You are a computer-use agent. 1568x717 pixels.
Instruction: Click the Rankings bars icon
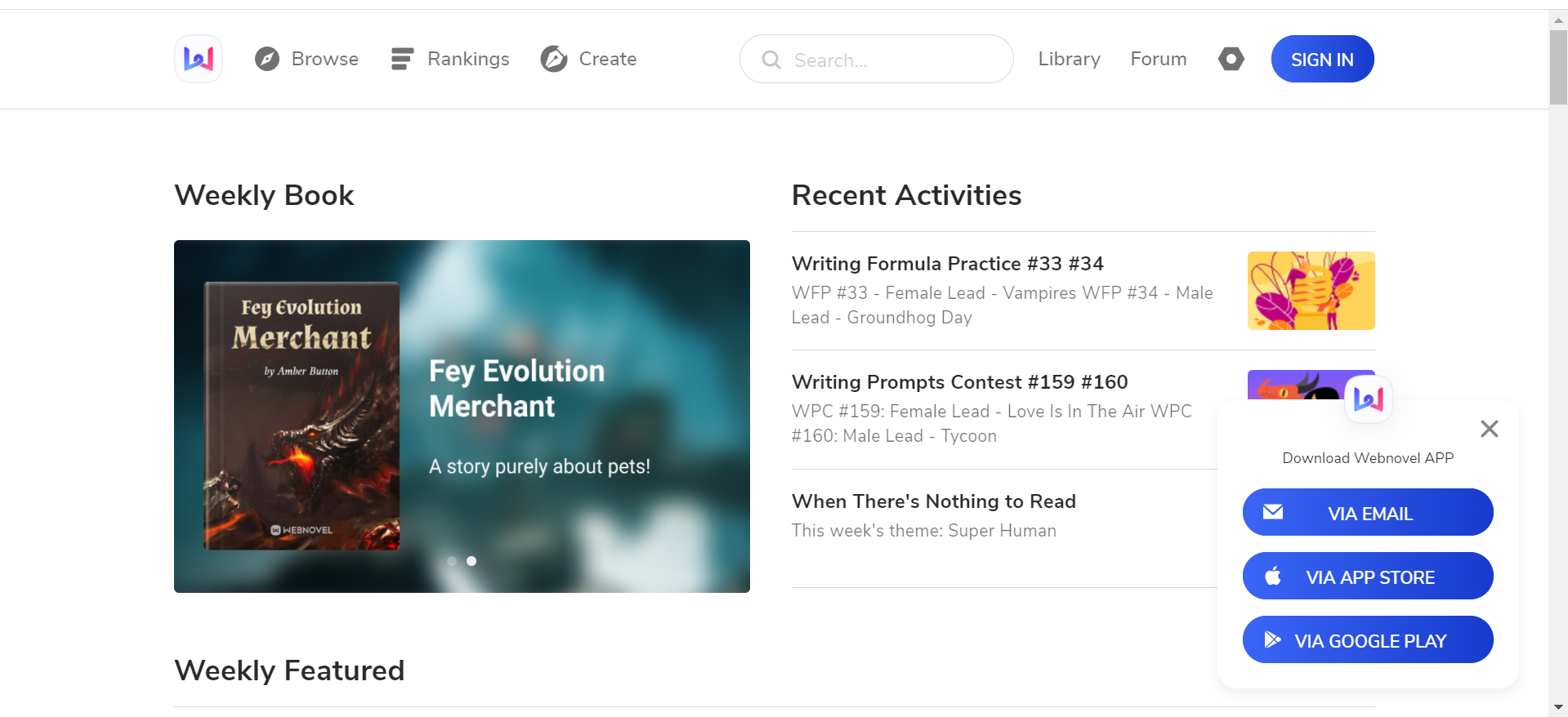(x=402, y=59)
